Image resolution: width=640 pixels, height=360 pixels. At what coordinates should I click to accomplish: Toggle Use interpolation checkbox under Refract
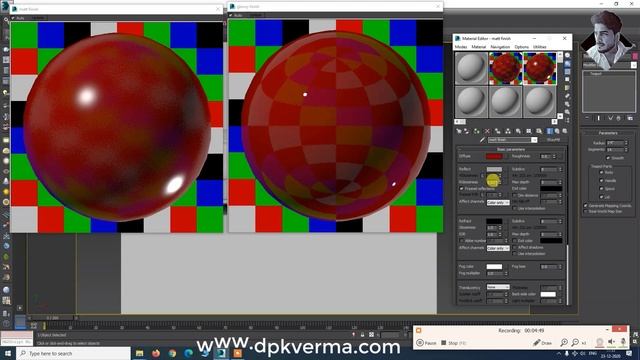point(515,254)
